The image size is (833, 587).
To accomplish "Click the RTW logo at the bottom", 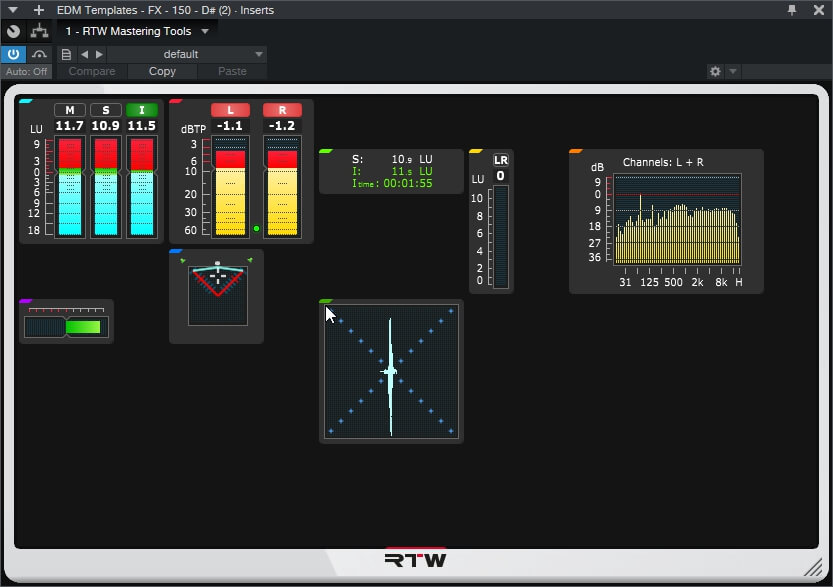I will [x=417, y=560].
